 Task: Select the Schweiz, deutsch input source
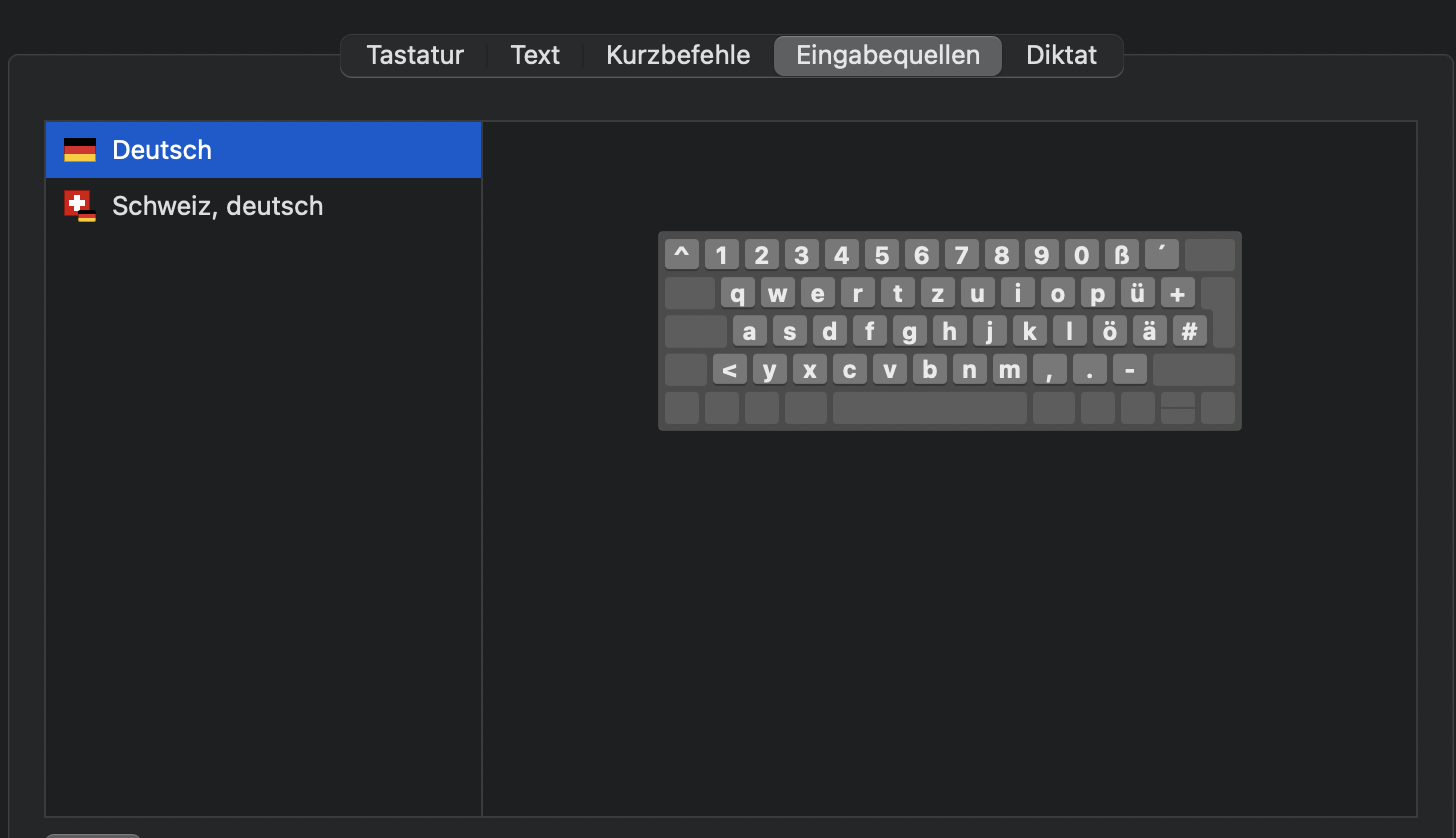tap(217, 206)
